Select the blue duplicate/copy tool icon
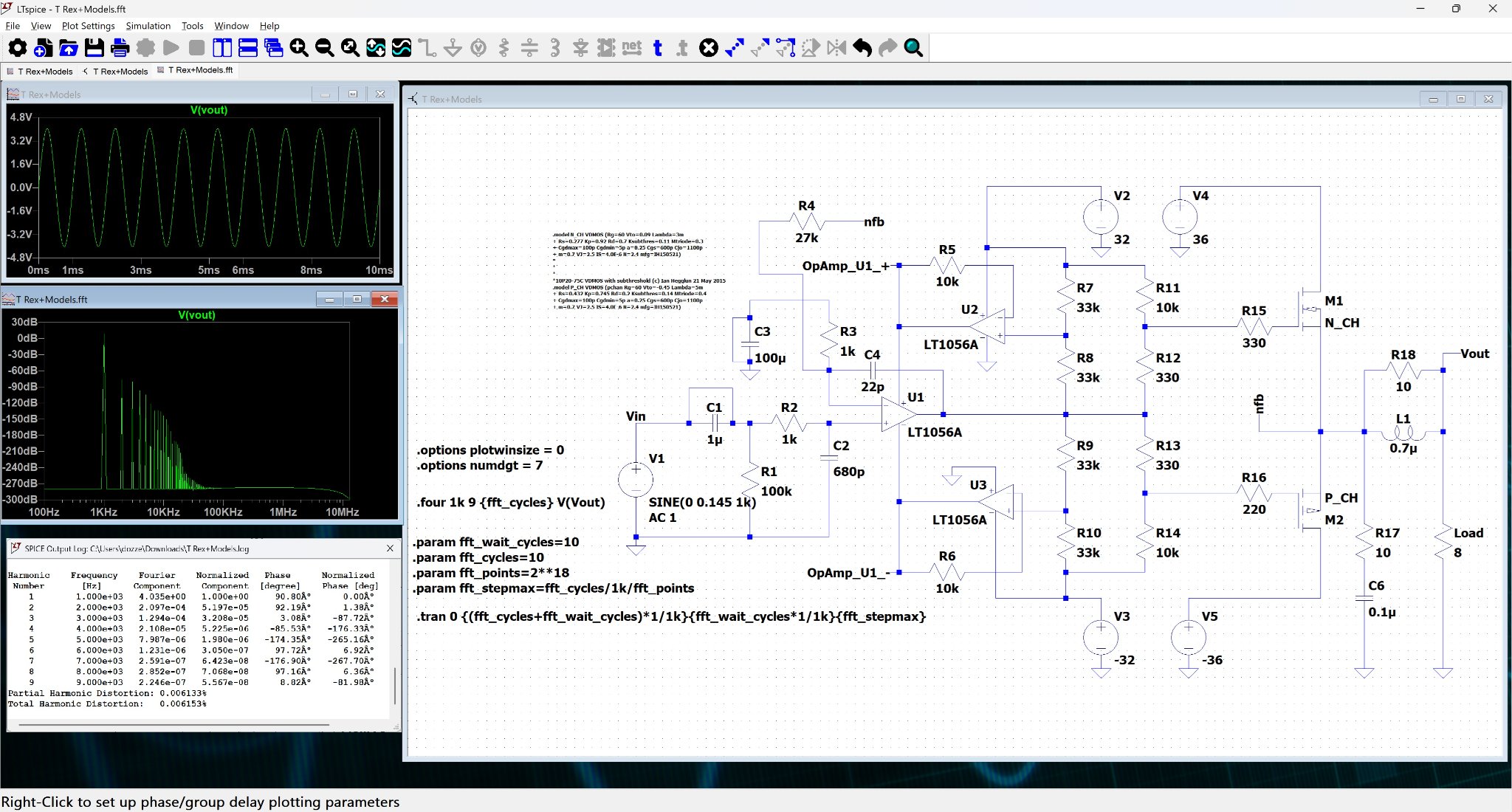This screenshot has width=1512, height=812. [x=735, y=48]
